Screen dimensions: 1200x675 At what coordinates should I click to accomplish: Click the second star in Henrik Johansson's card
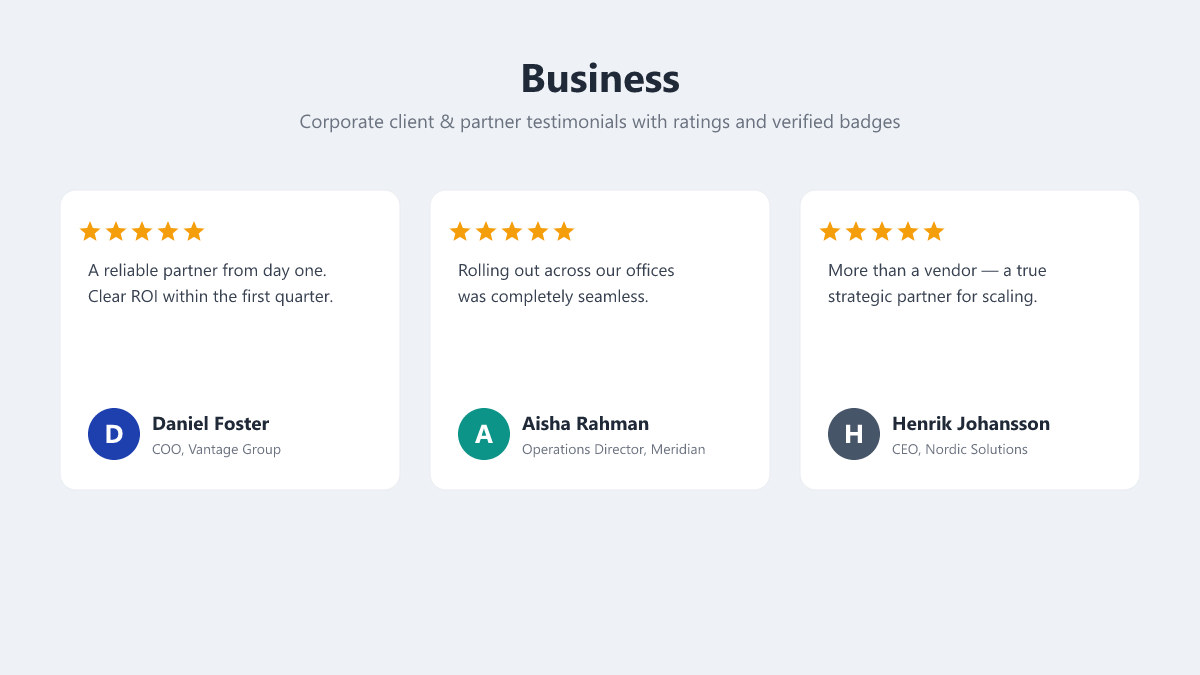pos(856,232)
